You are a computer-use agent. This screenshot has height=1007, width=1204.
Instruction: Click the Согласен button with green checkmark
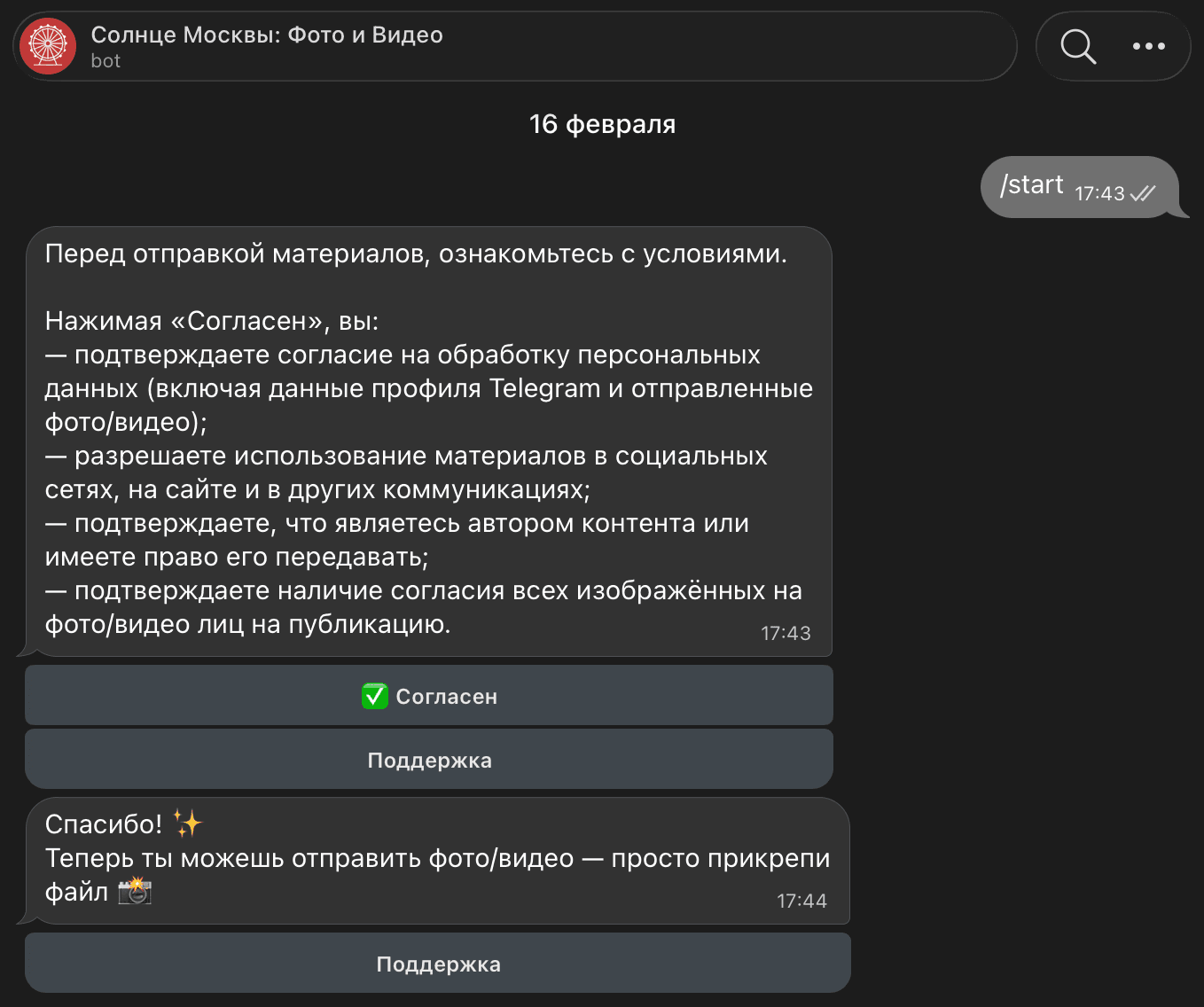click(x=429, y=696)
